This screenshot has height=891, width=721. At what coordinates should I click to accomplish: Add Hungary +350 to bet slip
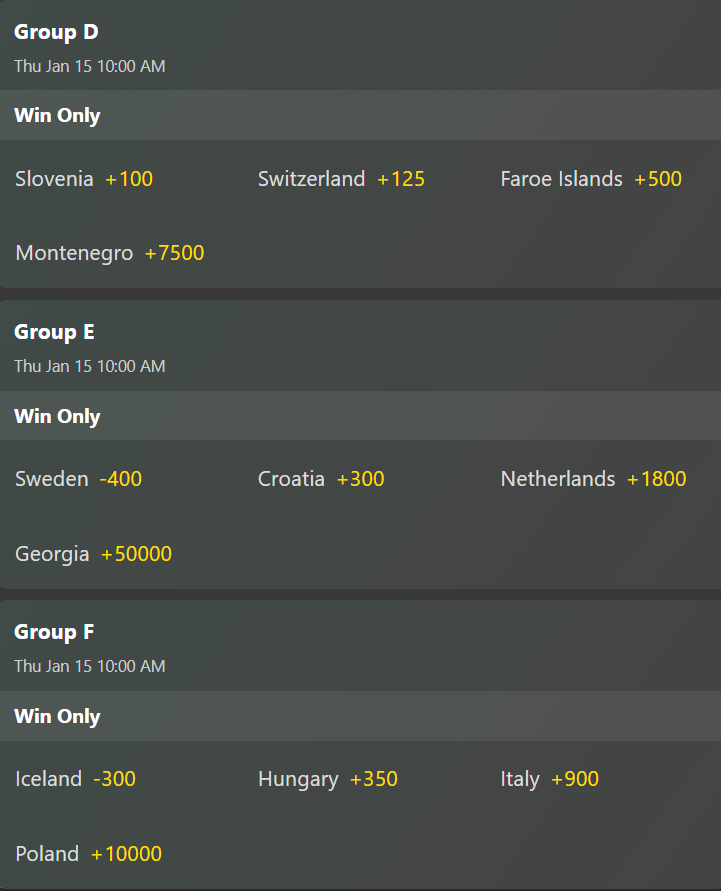click(x=327, y=779)
